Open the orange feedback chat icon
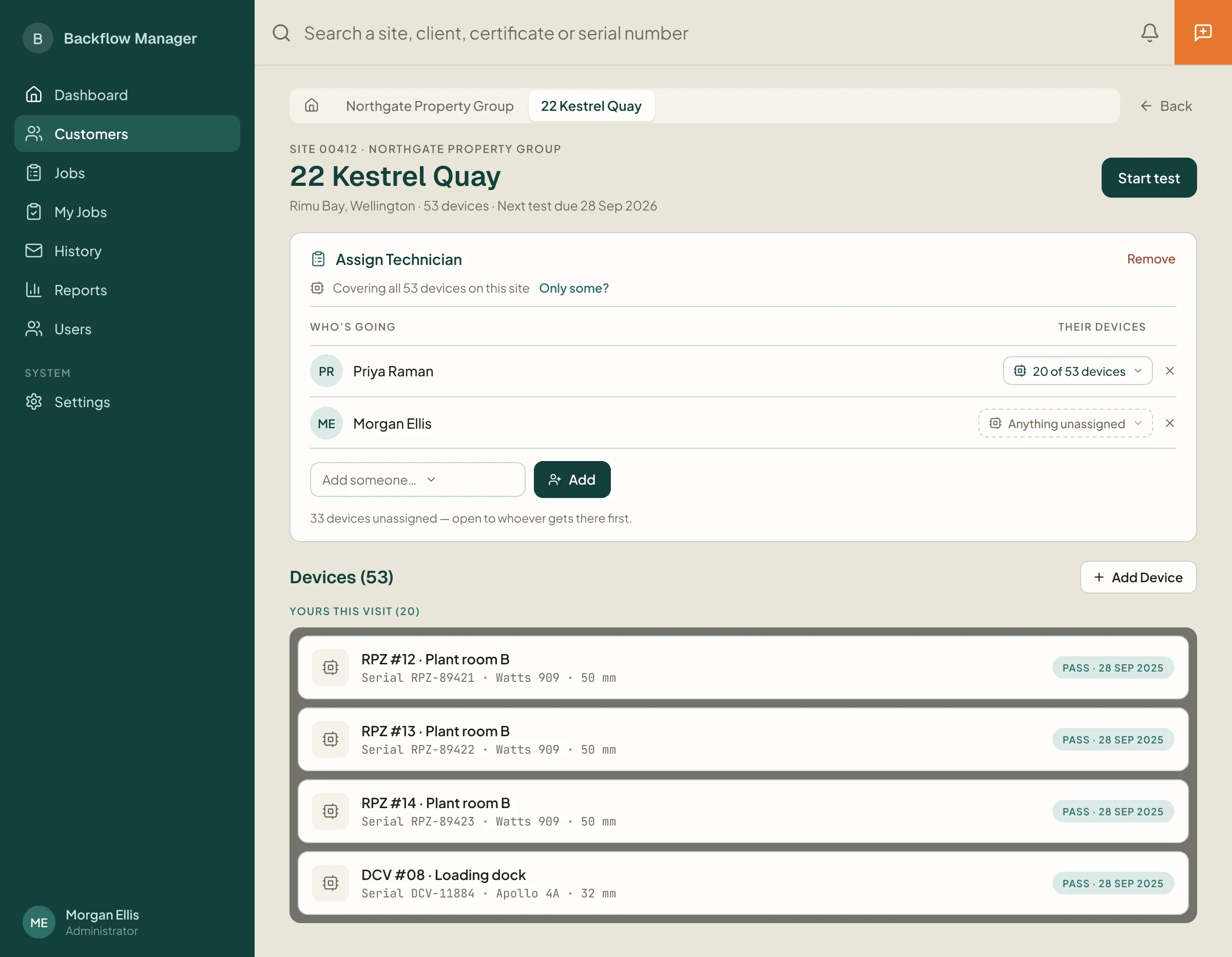The image size is (1232, 957). pos(1203,32)
